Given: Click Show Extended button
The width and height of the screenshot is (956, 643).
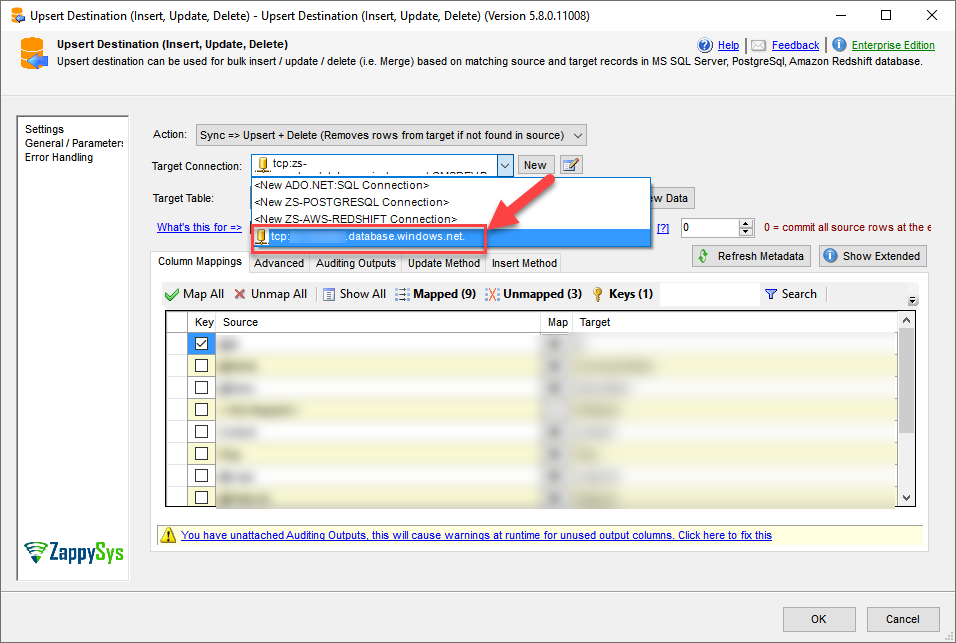Looking at the screenshot, I should 872,256.
